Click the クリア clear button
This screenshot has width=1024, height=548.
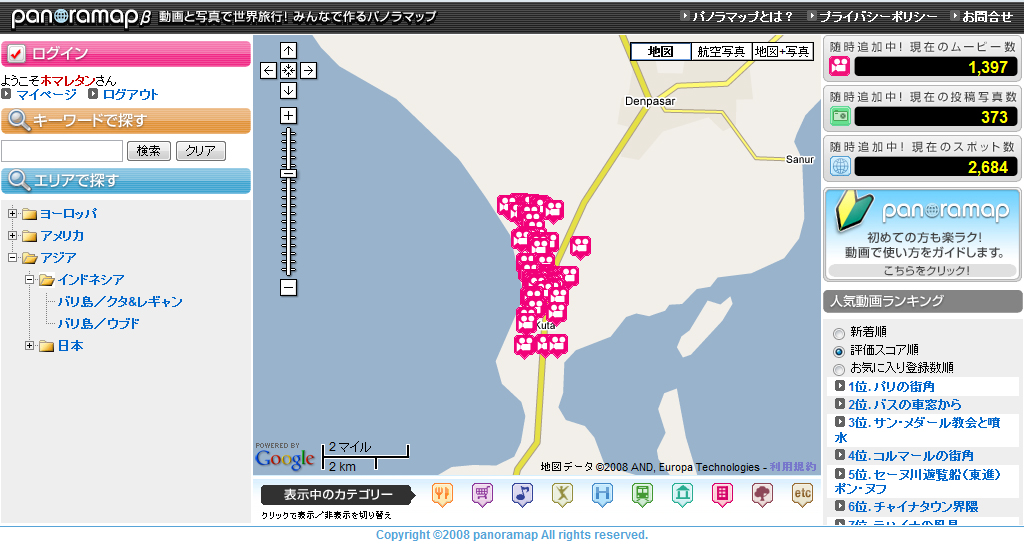tap(200, 151)
